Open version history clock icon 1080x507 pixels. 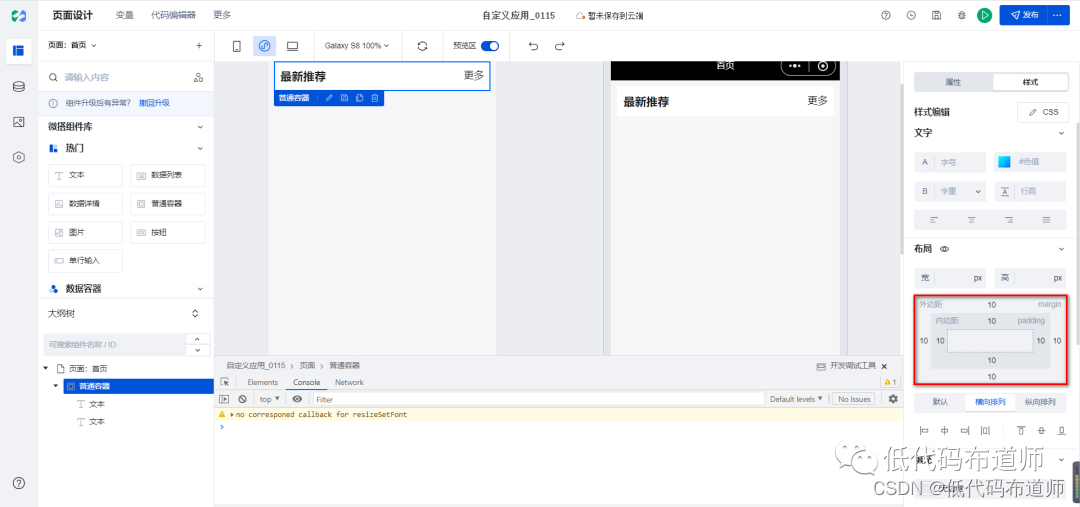click(911, 15)
